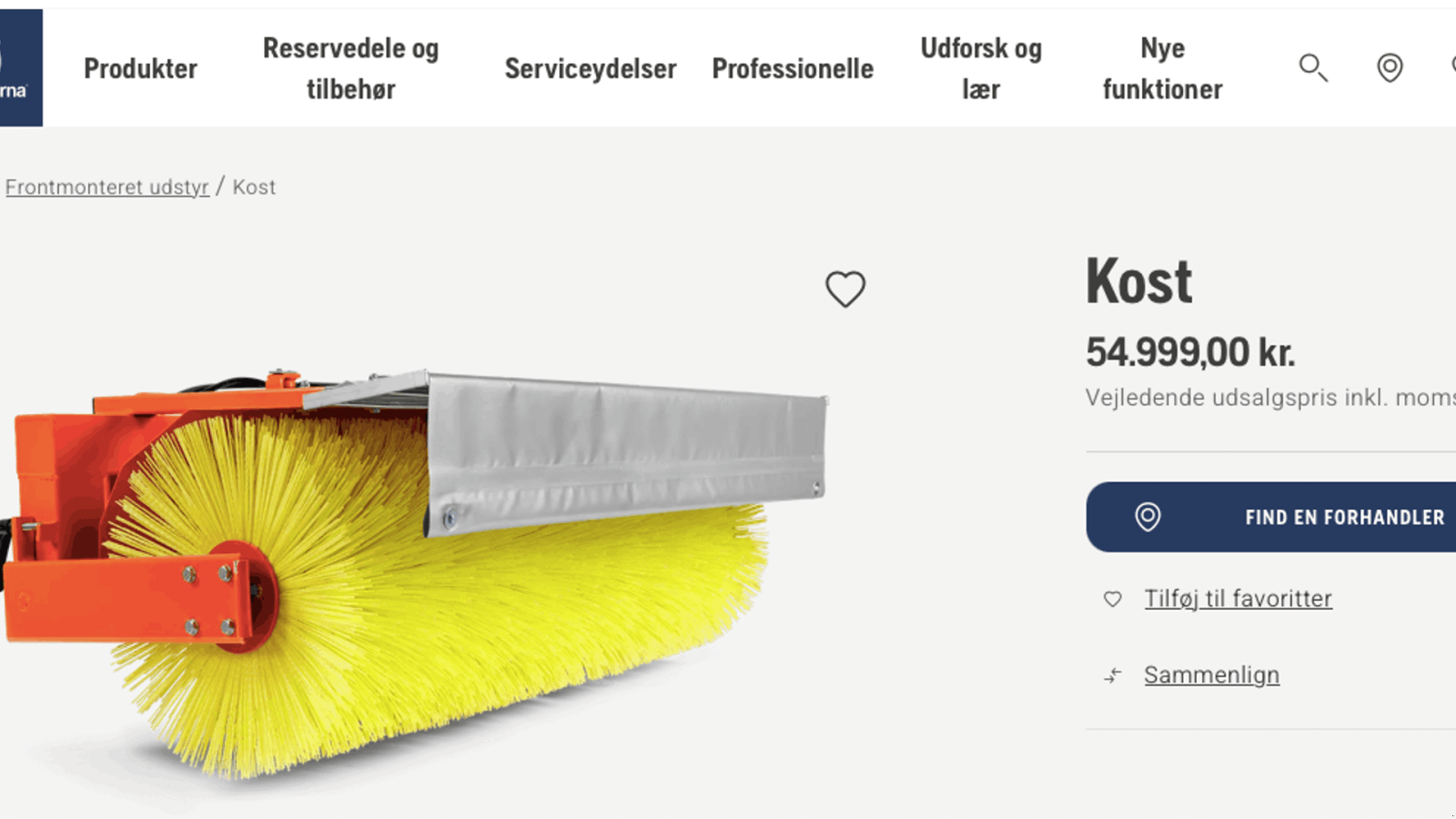
Task: Open Reservedele og tilbehør menu
Action: coord(350,68)
